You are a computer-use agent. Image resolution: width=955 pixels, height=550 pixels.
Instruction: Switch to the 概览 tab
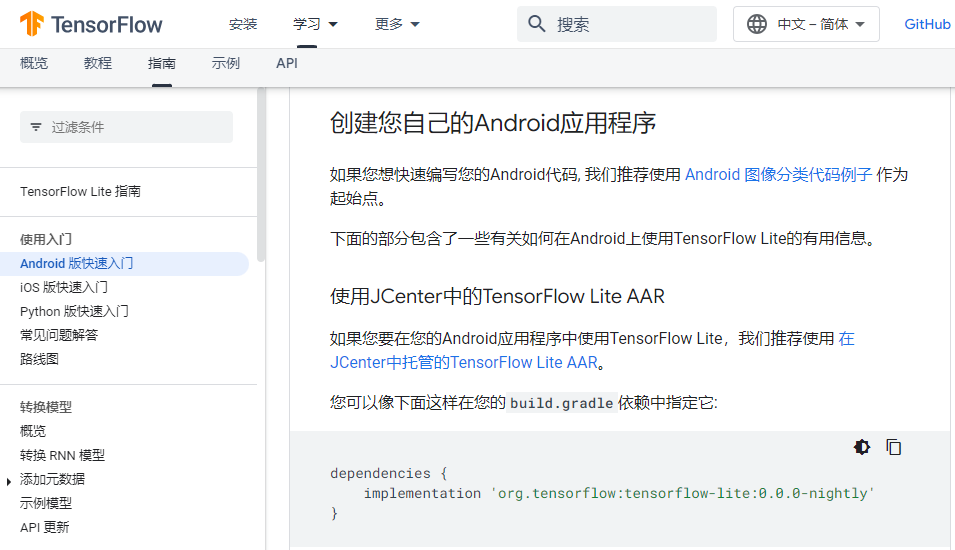point(33,63)
